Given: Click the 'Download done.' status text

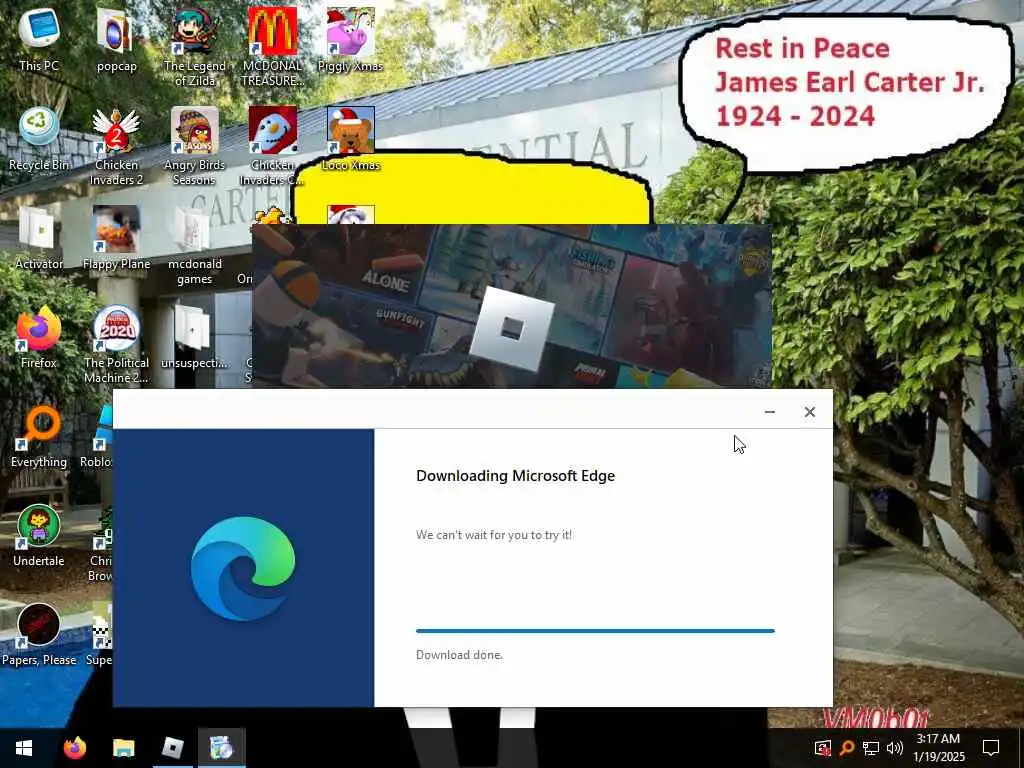Looking at the screenshot, I should coord(459,655).
